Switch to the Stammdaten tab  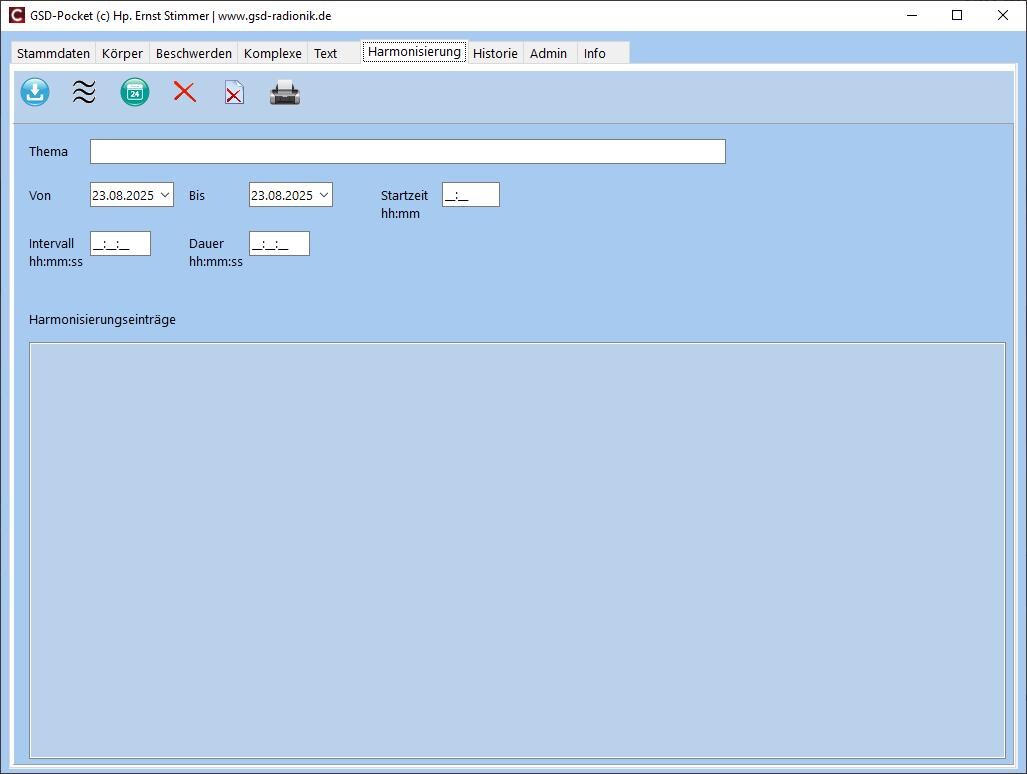pyautogui.click(x=54, y=53)
